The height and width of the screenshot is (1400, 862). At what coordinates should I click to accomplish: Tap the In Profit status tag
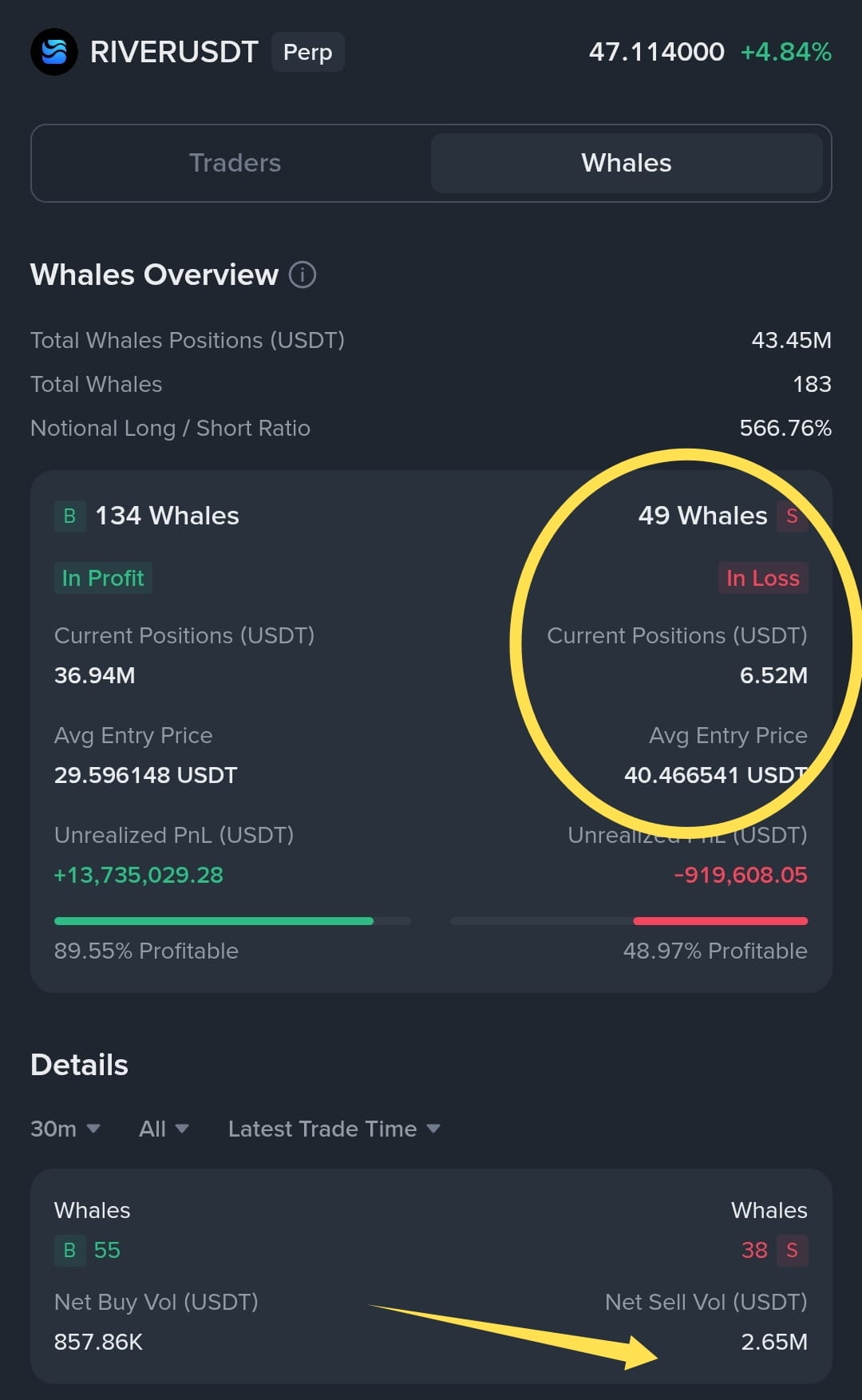click(103, 578)
